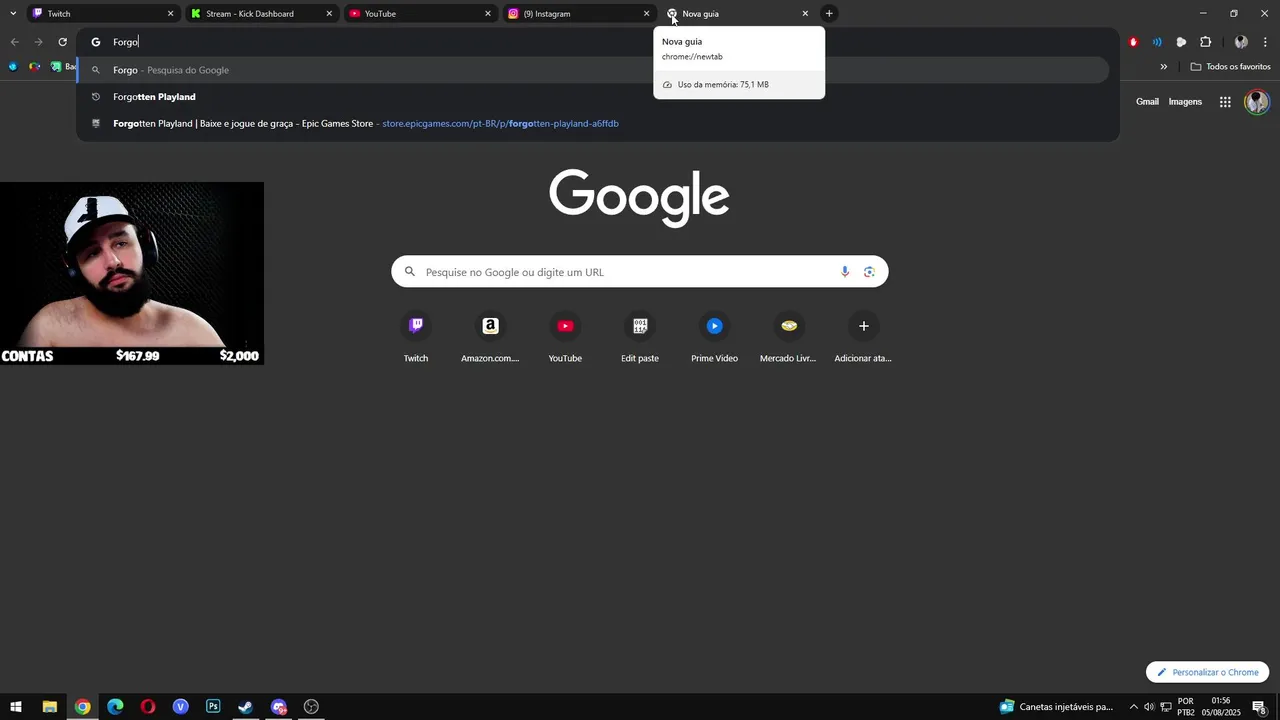Open the Google apps grid
The image size is (1280, 720).
tap(1225, 102)
